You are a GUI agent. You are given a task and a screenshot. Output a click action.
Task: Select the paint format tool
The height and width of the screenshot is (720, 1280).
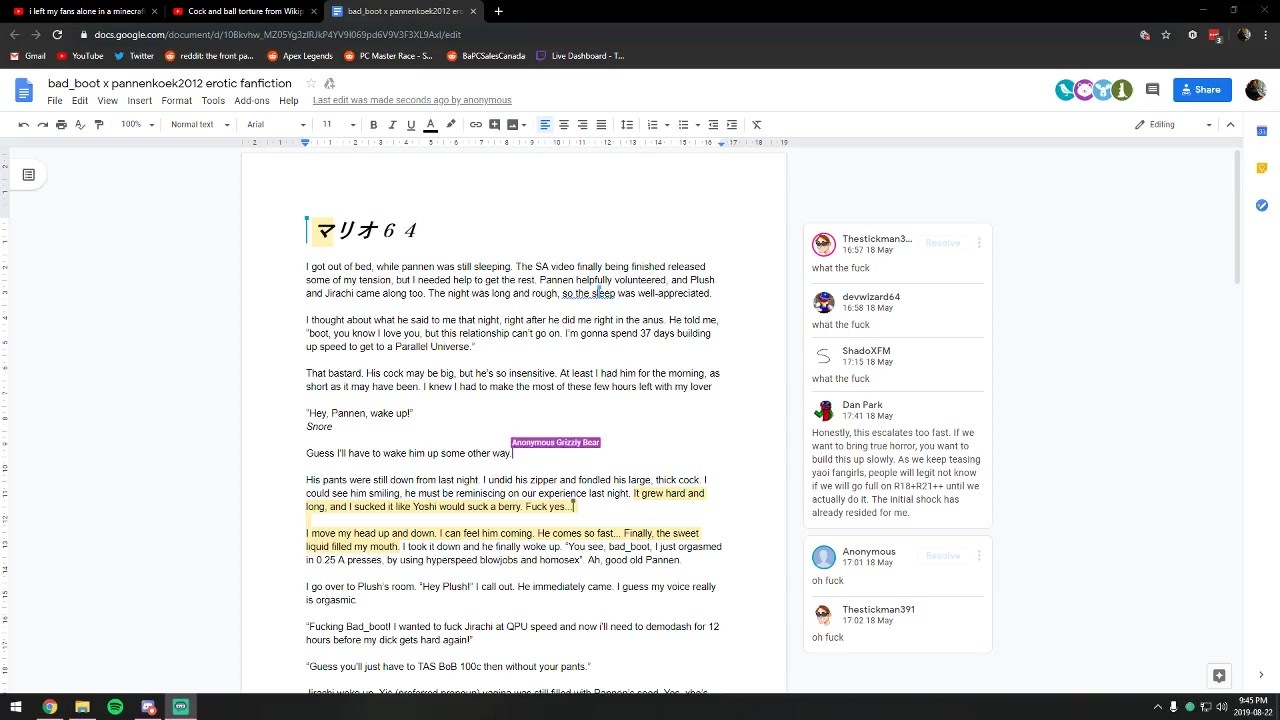[x=99, y=125]
